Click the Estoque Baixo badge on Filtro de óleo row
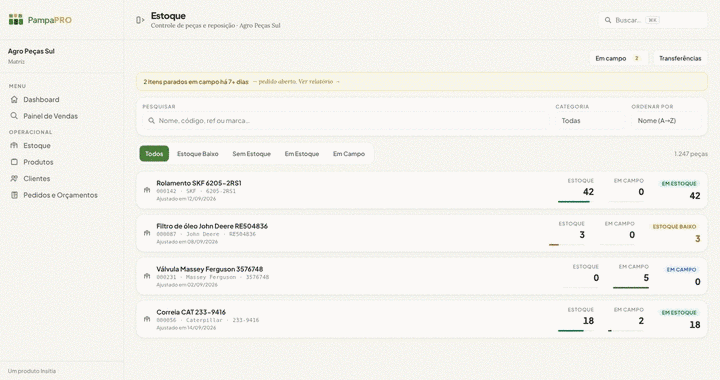This screenshot has height=380, width=720. tap(674, 227)
